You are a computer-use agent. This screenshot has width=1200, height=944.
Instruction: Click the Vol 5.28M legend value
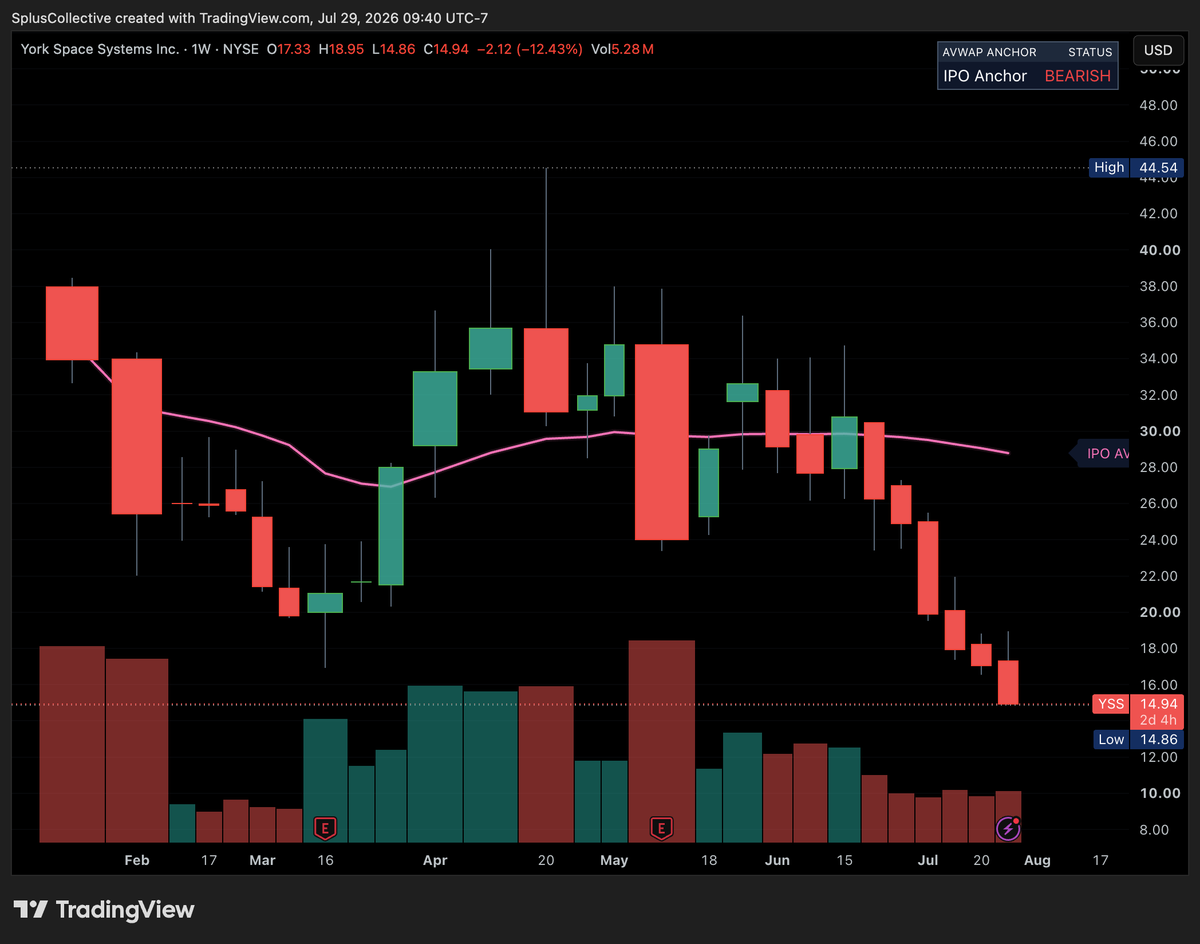[x=622, y=48]
